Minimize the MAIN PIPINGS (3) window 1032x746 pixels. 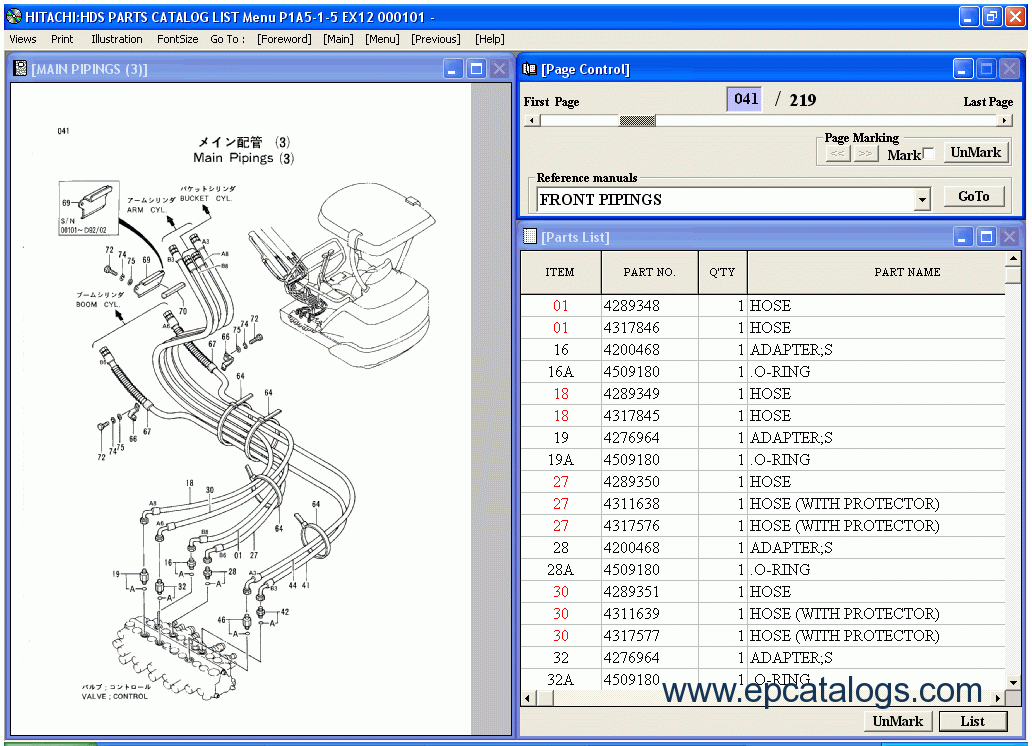click(453, 68)
